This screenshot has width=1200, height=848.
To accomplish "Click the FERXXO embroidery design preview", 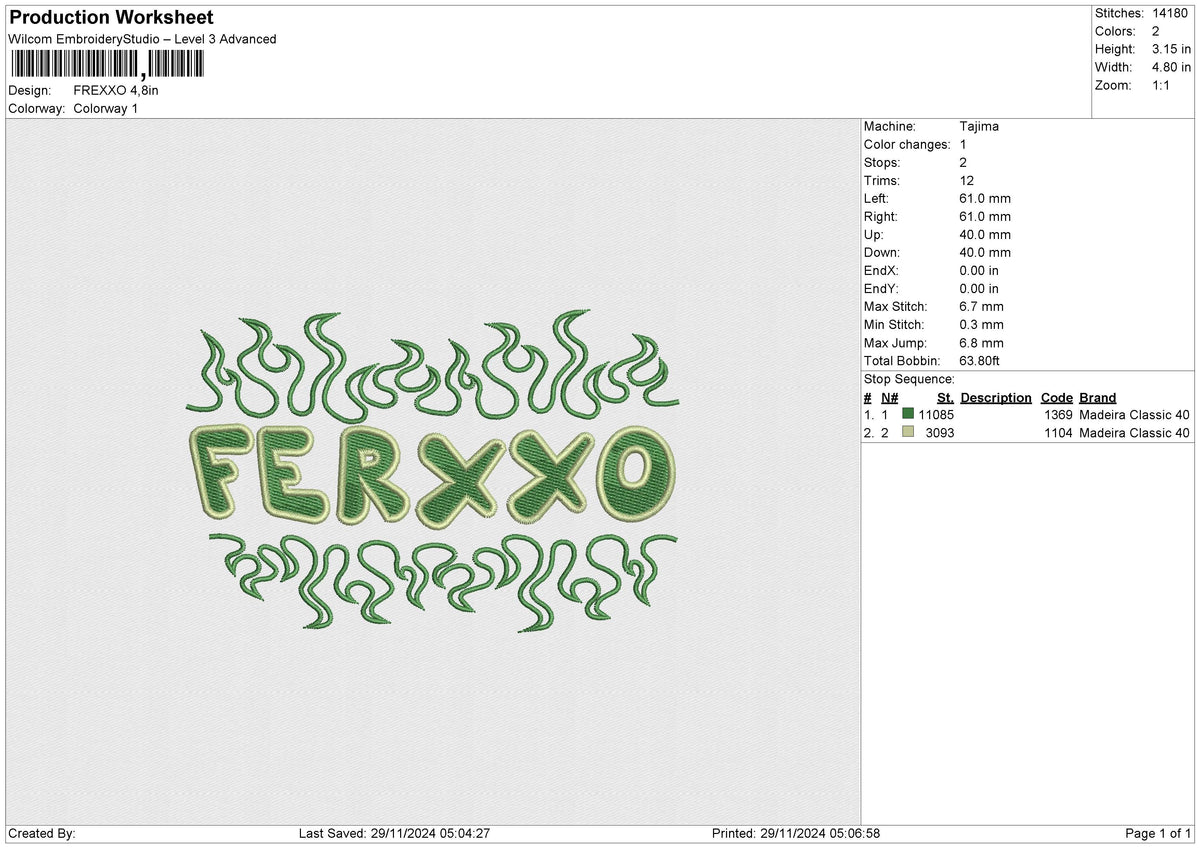I will pos(431,472).
